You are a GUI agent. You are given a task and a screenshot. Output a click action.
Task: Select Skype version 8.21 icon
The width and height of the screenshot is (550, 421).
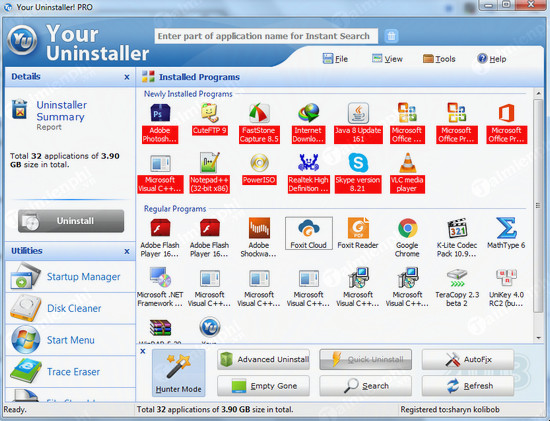(x=358, y=163)
